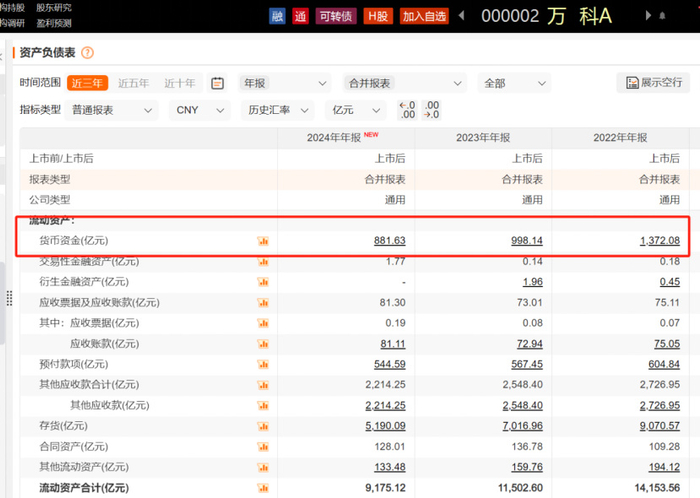Open chart icon for 预付款项 row
The image size is (700, 498).
[263, 365]
